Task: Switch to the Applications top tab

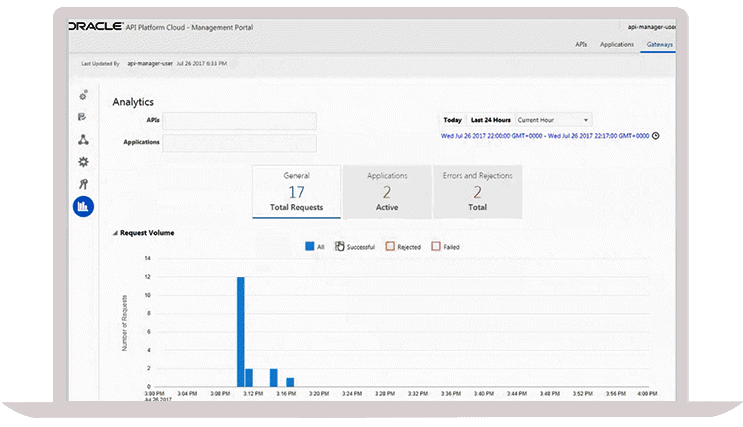Action: pos(617,44)
